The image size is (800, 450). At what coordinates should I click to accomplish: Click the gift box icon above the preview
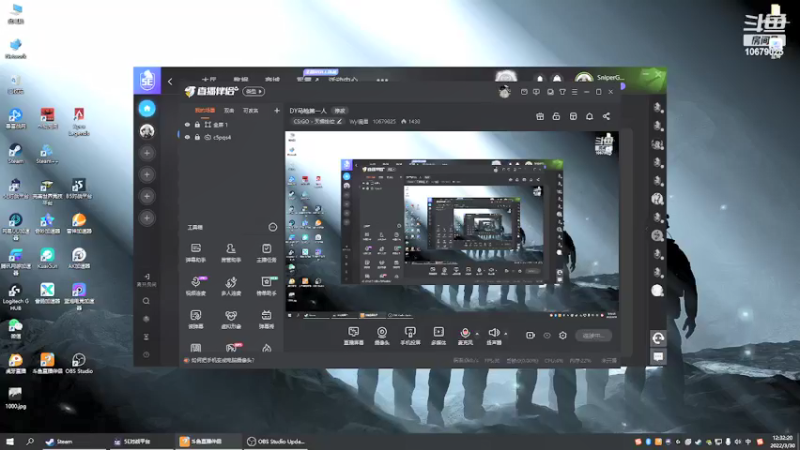click(x=540, y=116)
